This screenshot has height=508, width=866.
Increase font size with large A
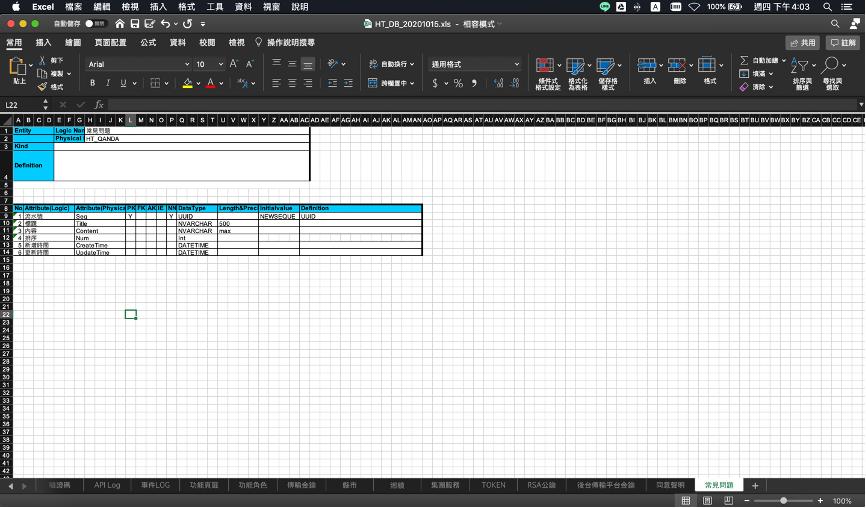[x=234, y=64]
